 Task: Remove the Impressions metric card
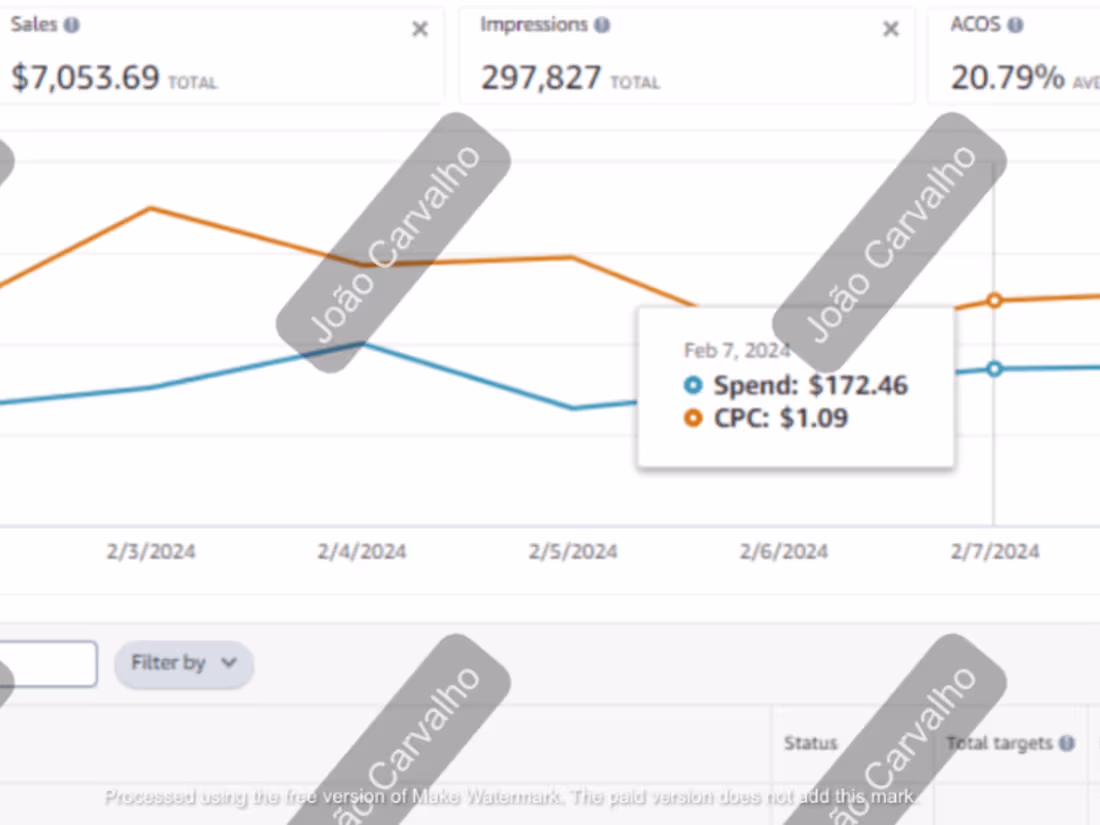coord(890,29)
